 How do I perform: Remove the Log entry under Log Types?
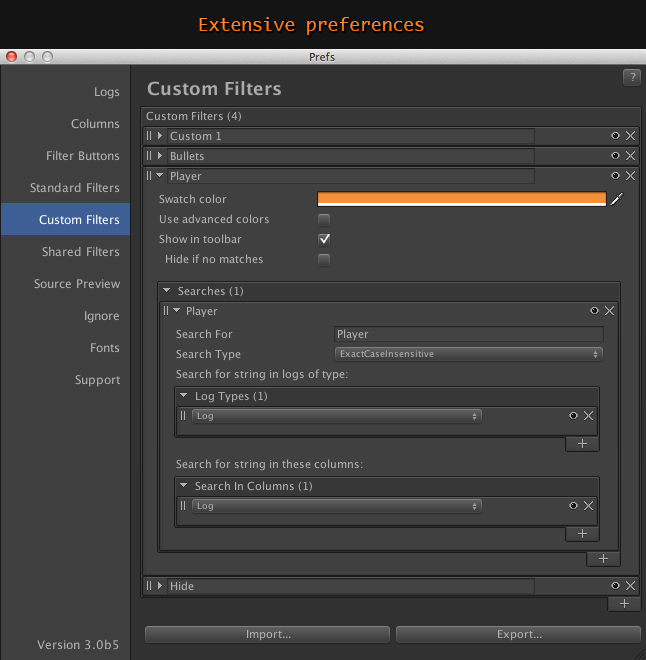(588, 416)
